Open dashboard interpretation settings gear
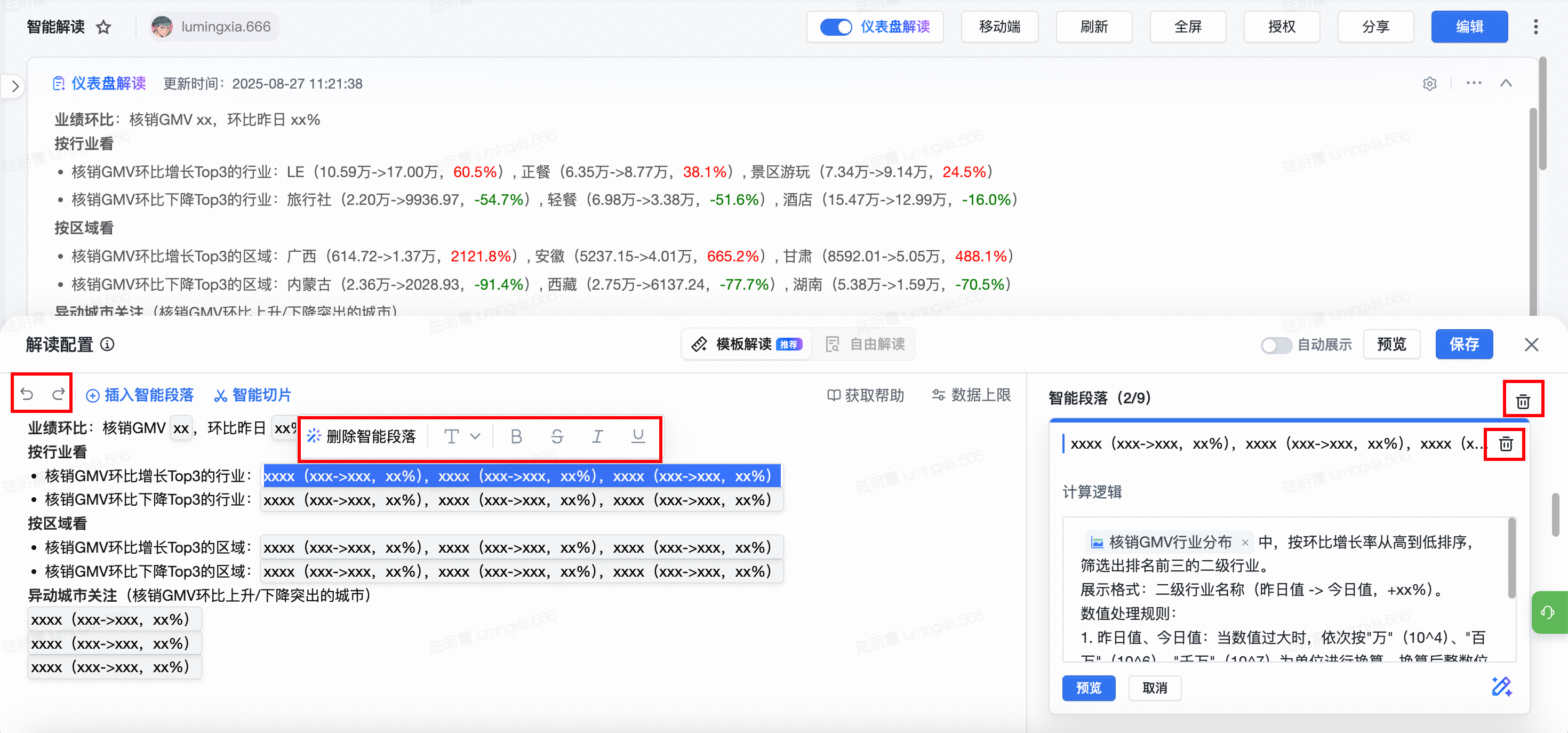Image resolution: width=1568 pixels, height=733 pixels. click(x=1429, y=83)
